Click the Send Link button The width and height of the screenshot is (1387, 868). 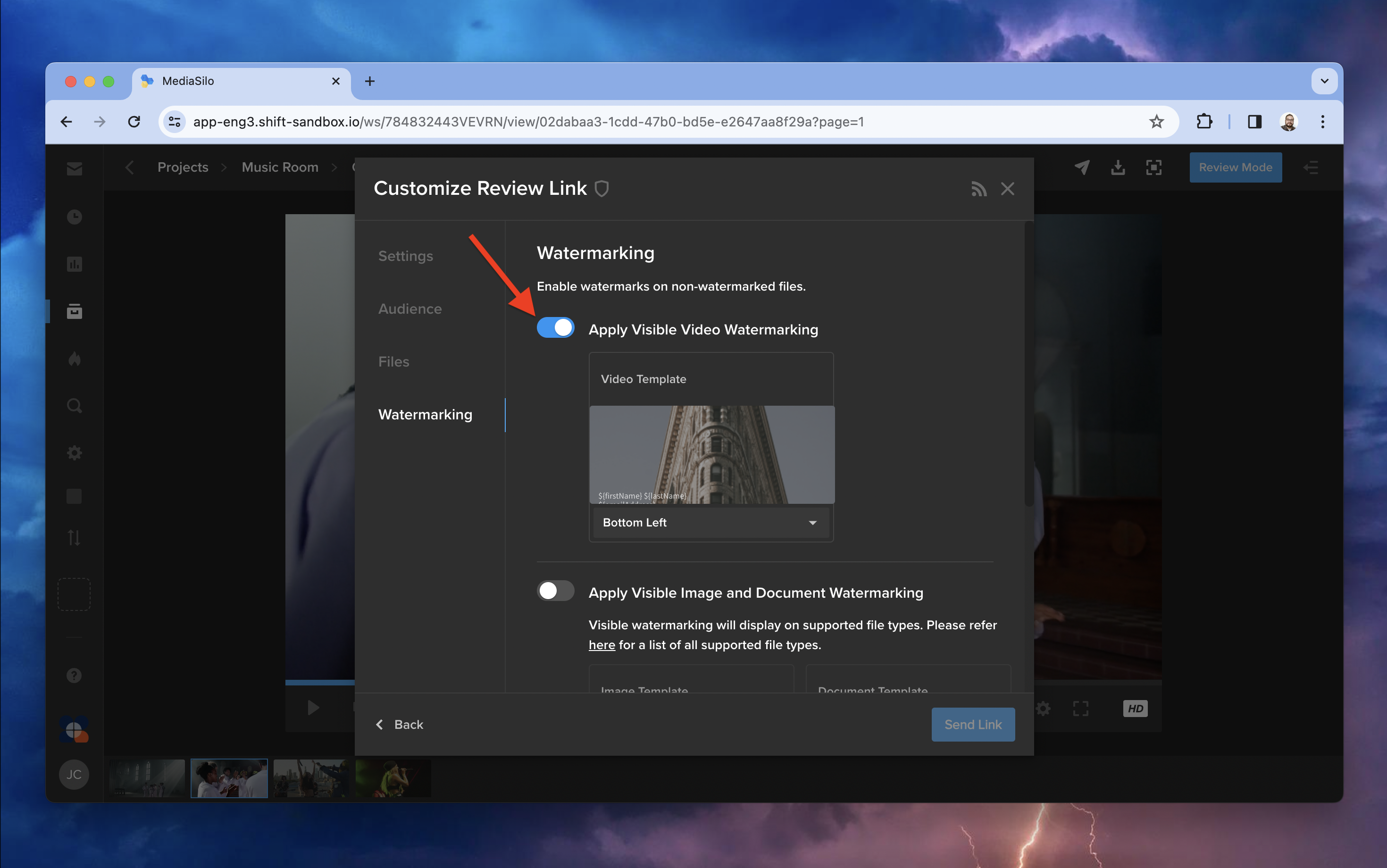point(973,725)
